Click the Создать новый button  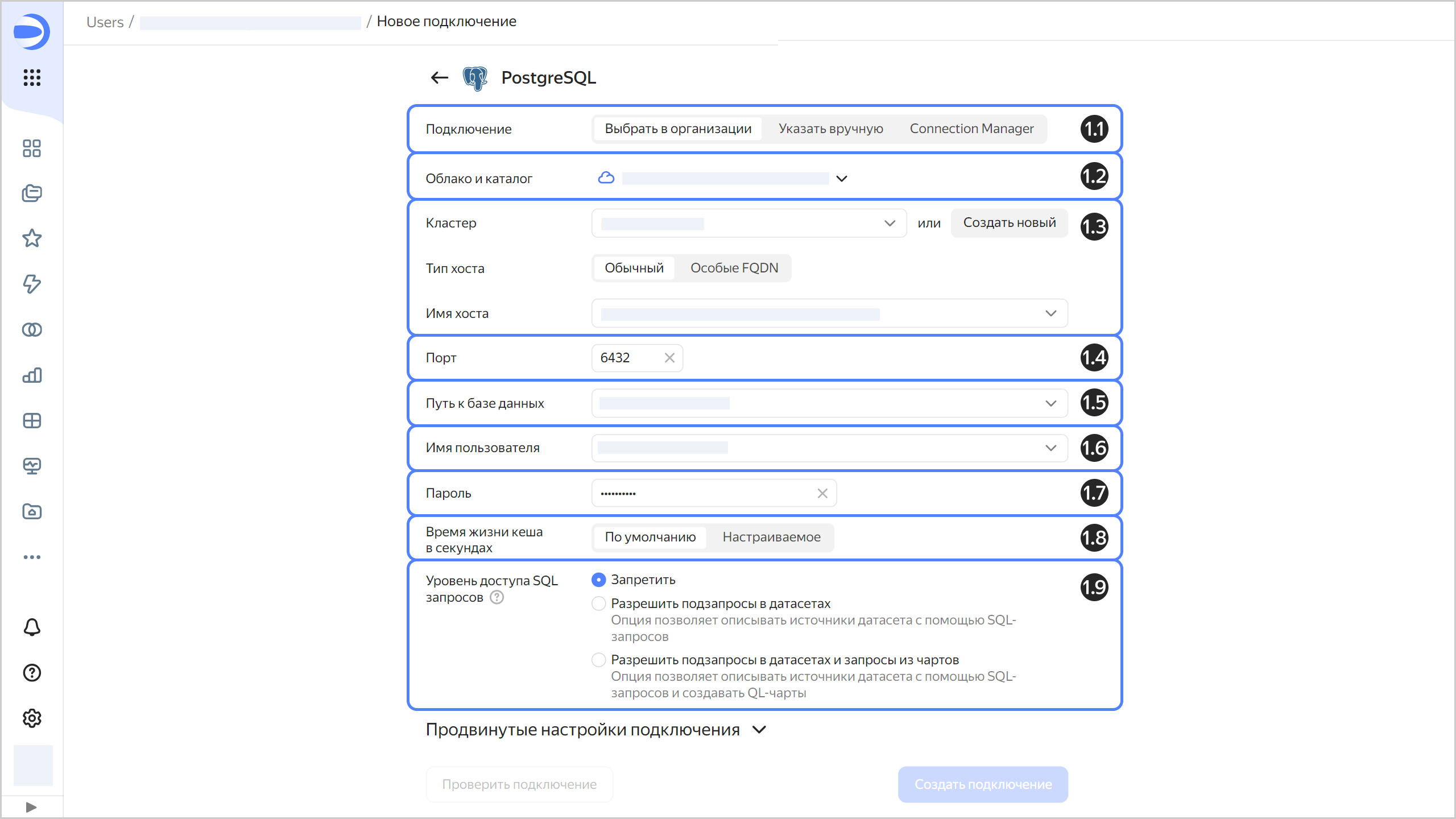pos(1009,223)
